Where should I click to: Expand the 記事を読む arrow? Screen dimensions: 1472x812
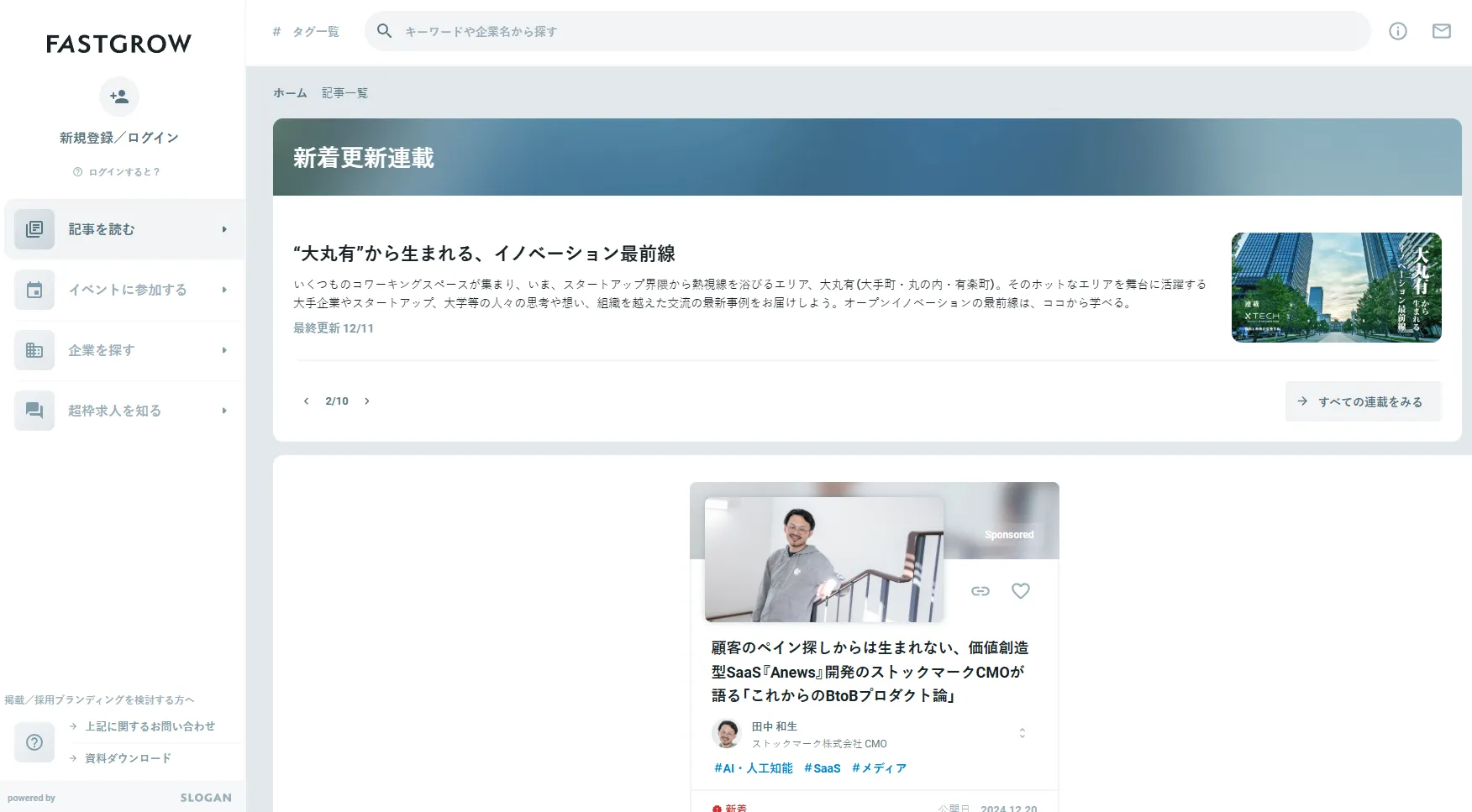click(x=224, y=229)
